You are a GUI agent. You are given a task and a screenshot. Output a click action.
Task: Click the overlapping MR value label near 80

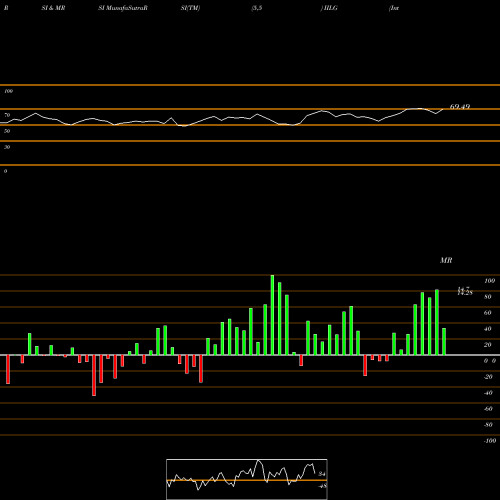pos(465,291)
